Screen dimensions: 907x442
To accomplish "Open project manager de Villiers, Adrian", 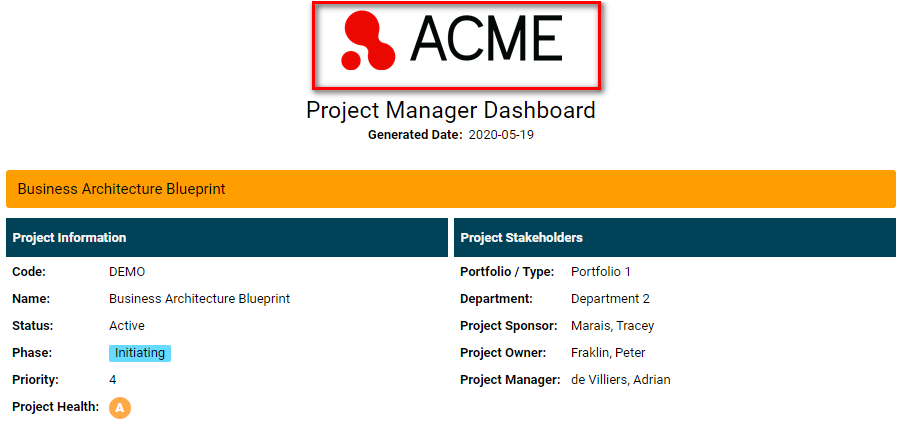I will pyautogui.click(x=621, y=380).
